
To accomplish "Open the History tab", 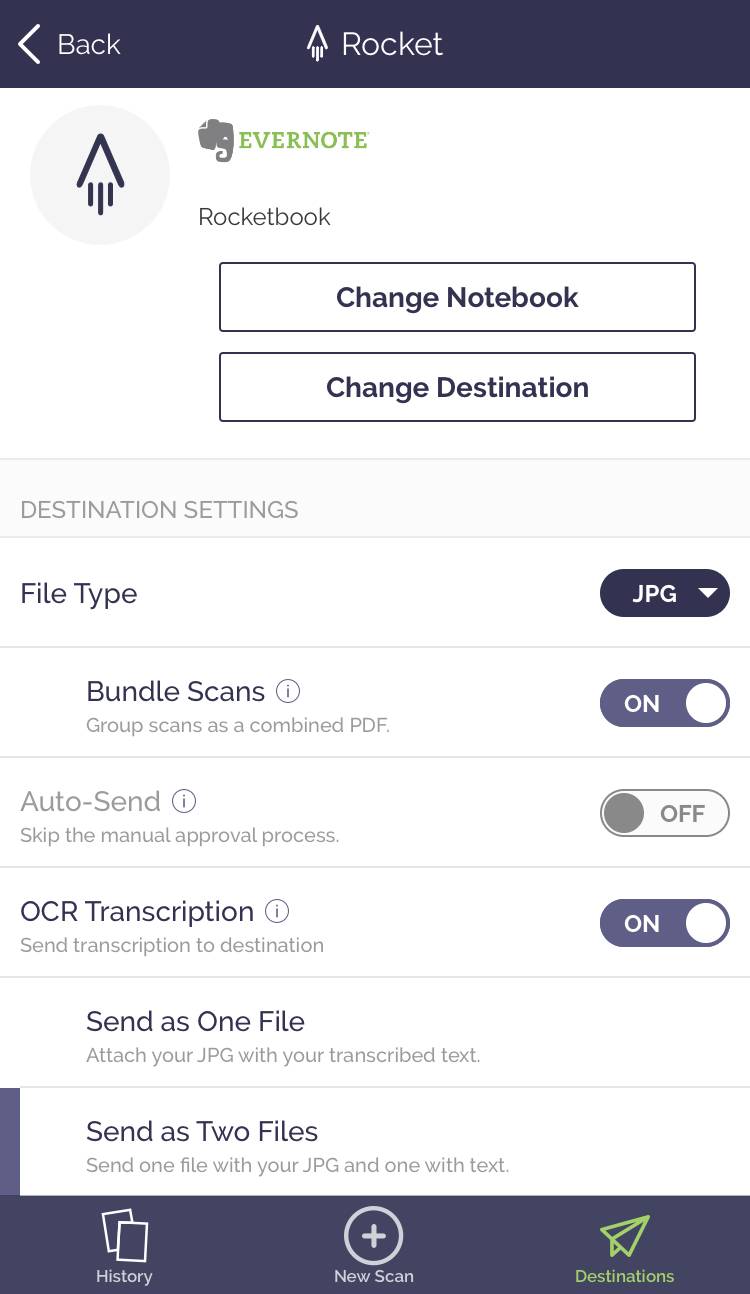I will (124, 1246).
